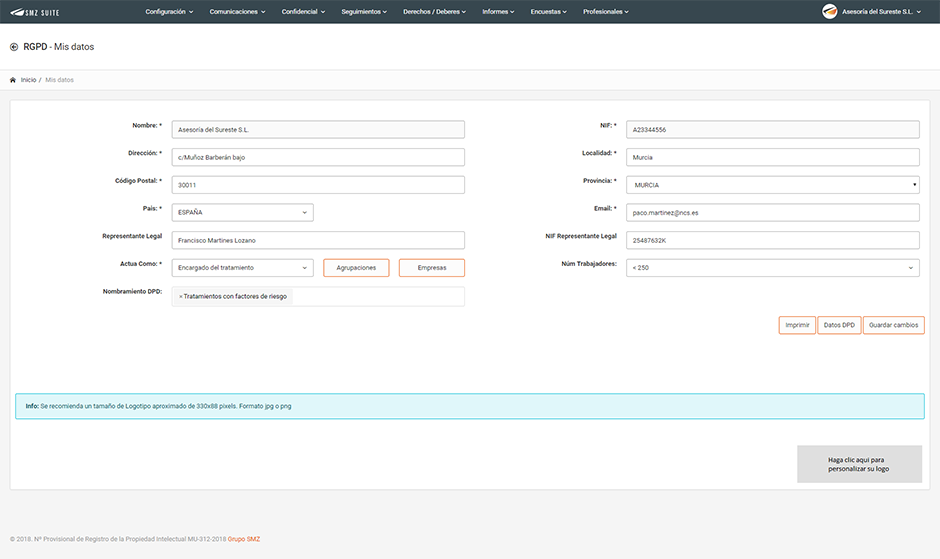Focus the Representante Legal input field

(x=318, y=240)
